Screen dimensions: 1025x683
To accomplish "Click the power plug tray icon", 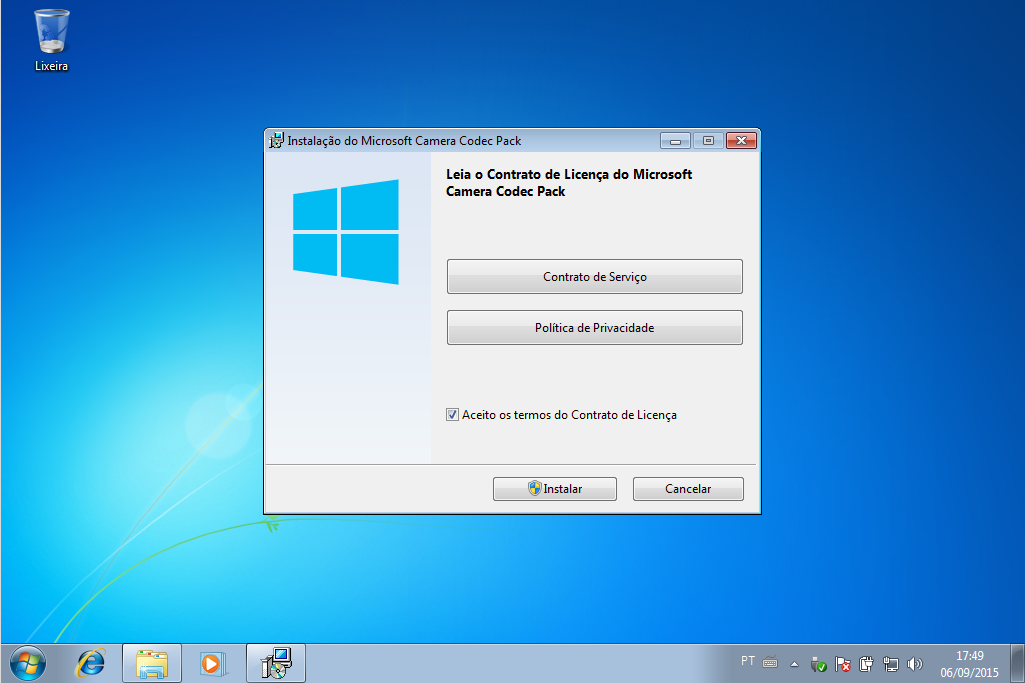I will (866, 665).
